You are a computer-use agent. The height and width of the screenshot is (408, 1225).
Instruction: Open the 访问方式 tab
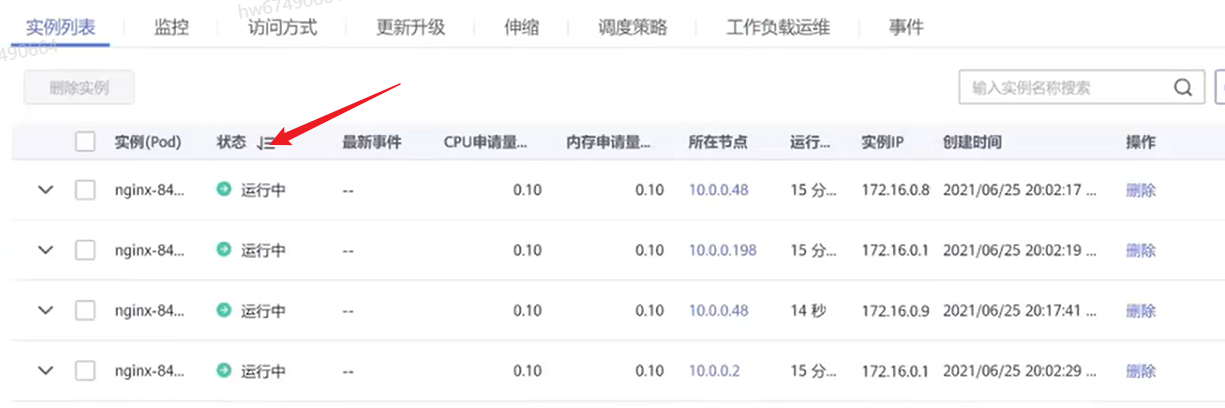(282, 27)
